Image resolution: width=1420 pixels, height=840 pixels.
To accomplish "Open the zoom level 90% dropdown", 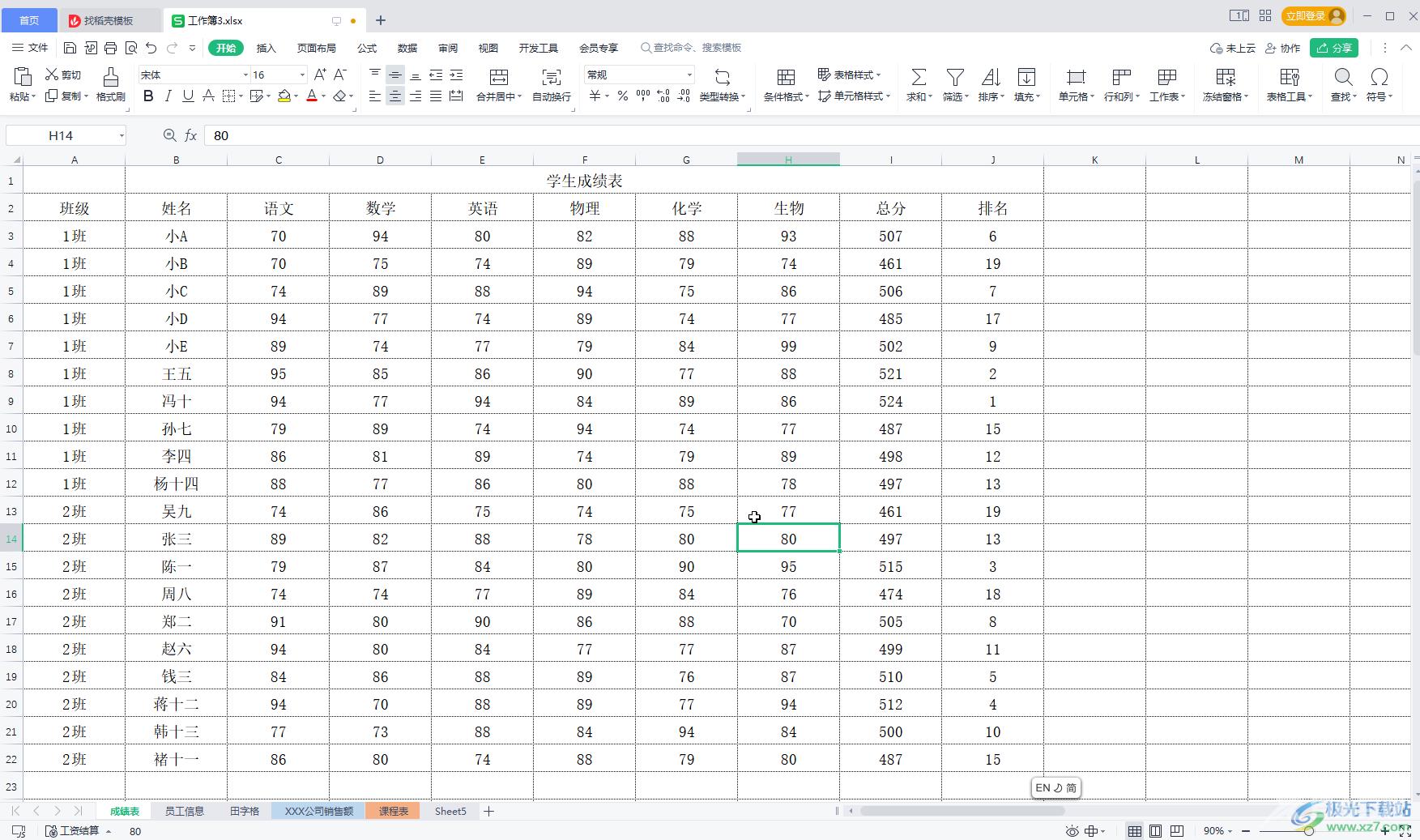I will click(1217, 831).
